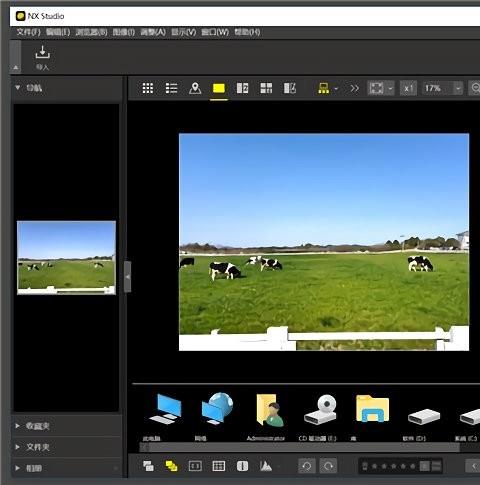The image size is (480, 485).
Task: Select the yellow image viewer mode
Action: 219,88
